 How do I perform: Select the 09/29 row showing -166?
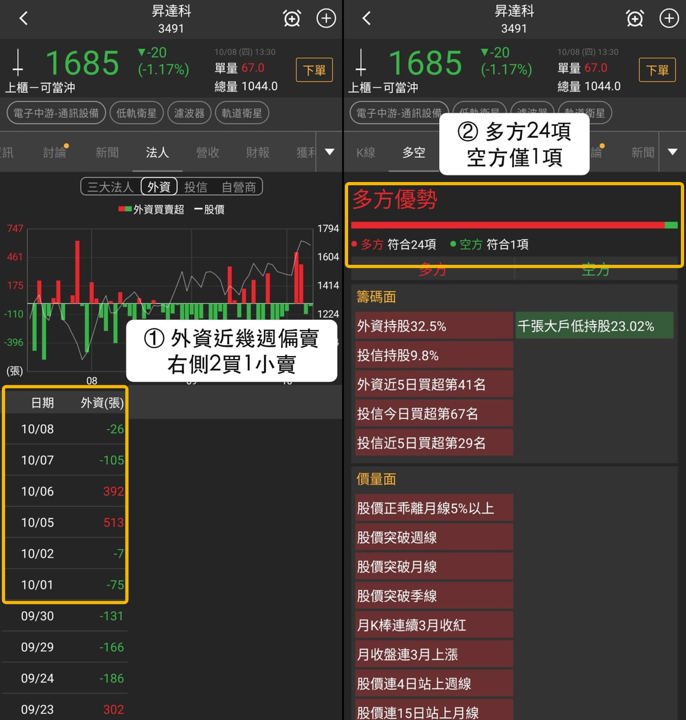pyautogui.click(x=66, y=647)
